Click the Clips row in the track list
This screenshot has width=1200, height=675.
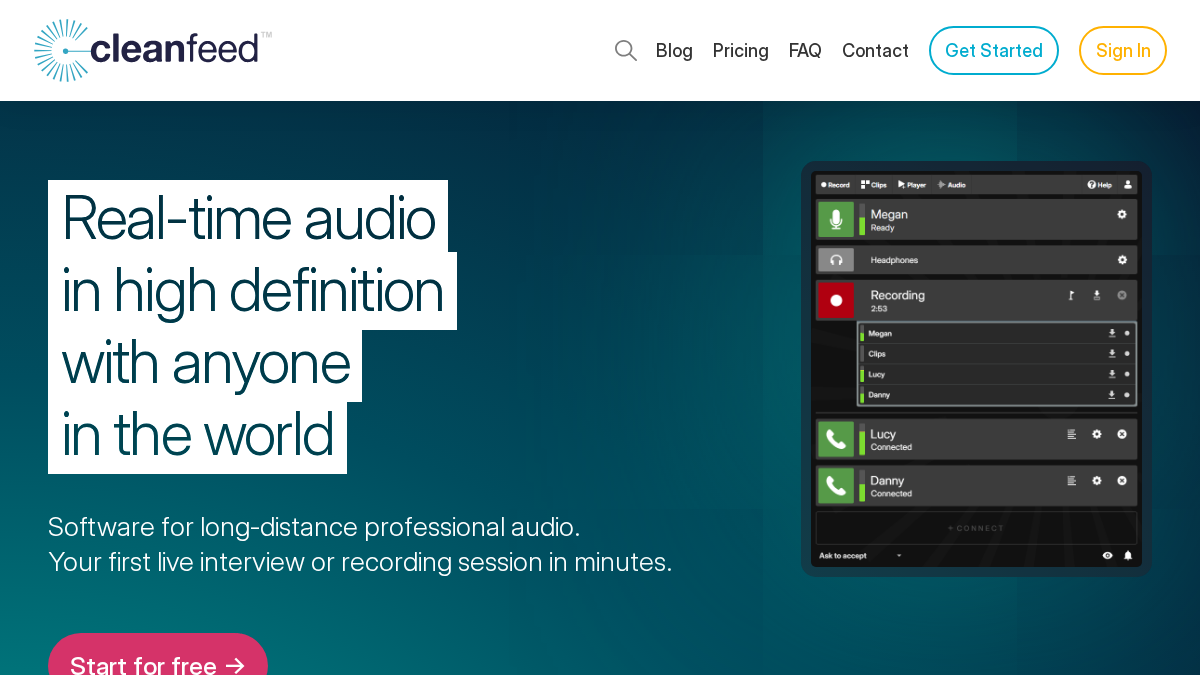(x=997, y=353)
